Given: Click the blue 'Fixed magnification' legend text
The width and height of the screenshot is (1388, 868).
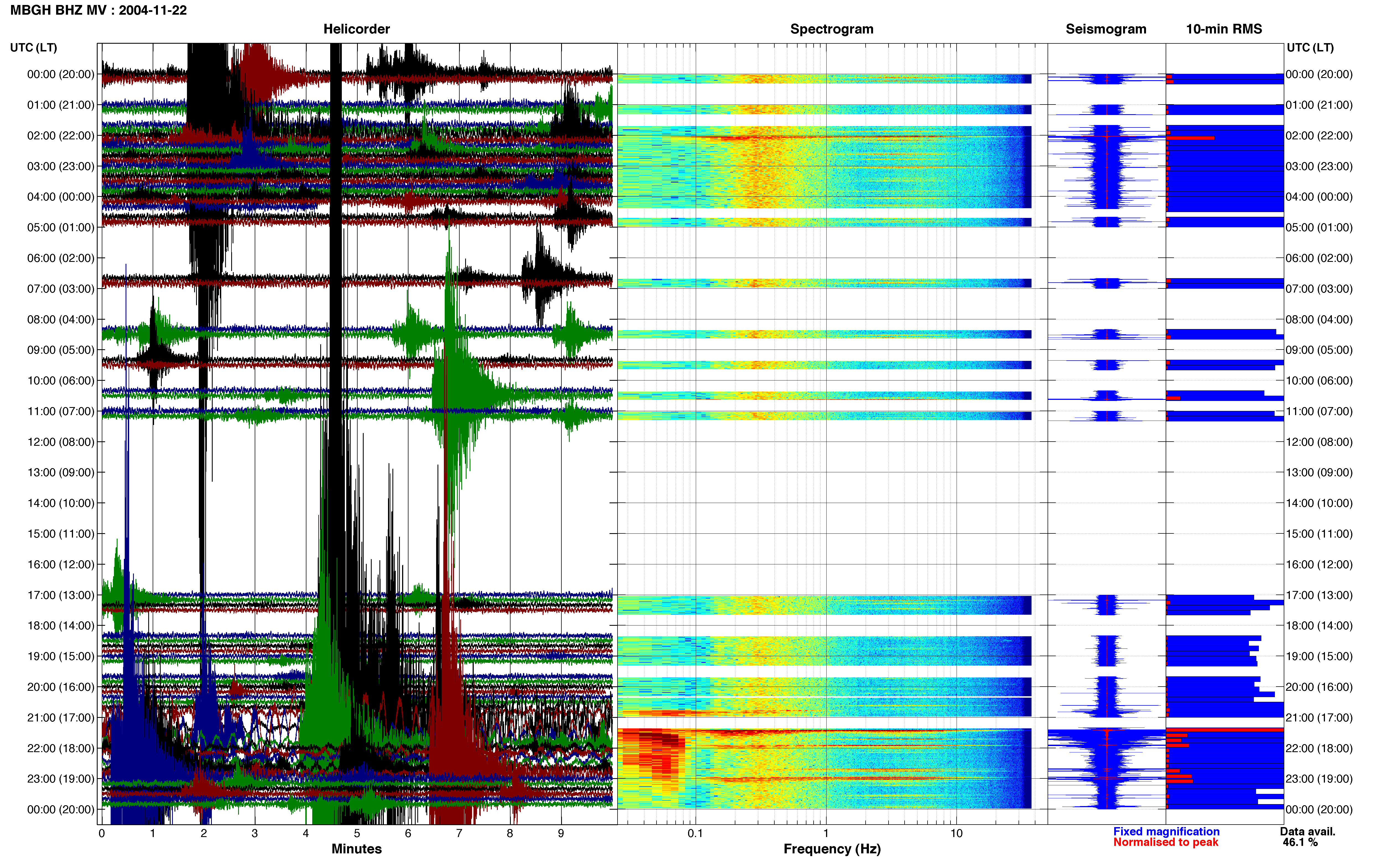Looking at the screenshot, I should point(1166,831).
